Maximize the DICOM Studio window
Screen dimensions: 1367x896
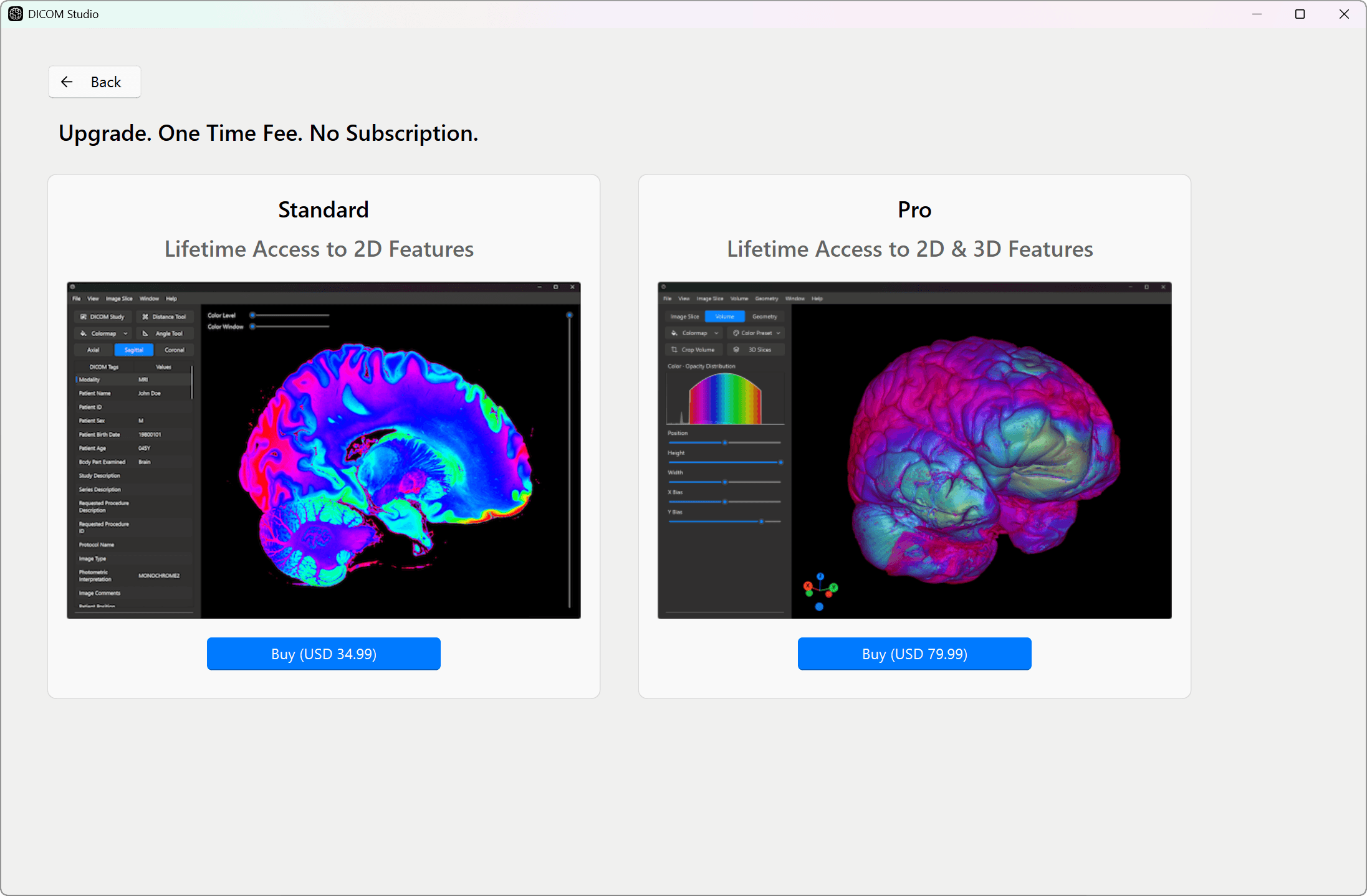[x=1300, y=14]
